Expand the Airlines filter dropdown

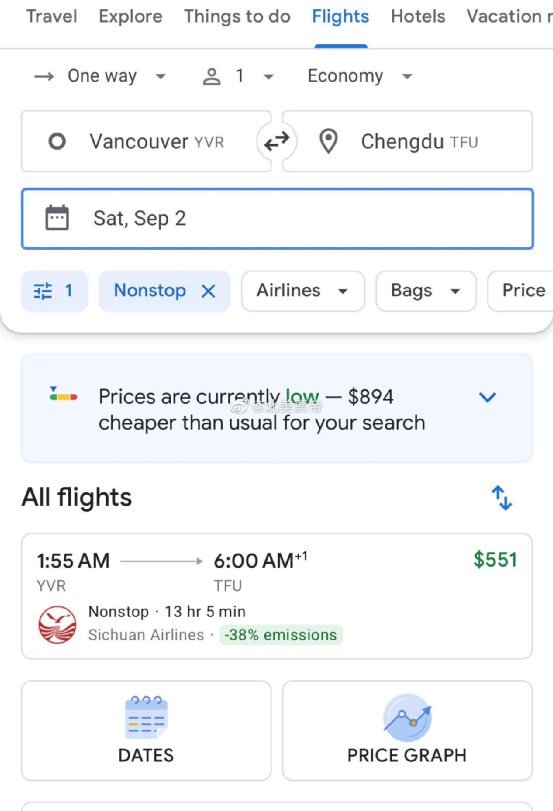[303, 291]
